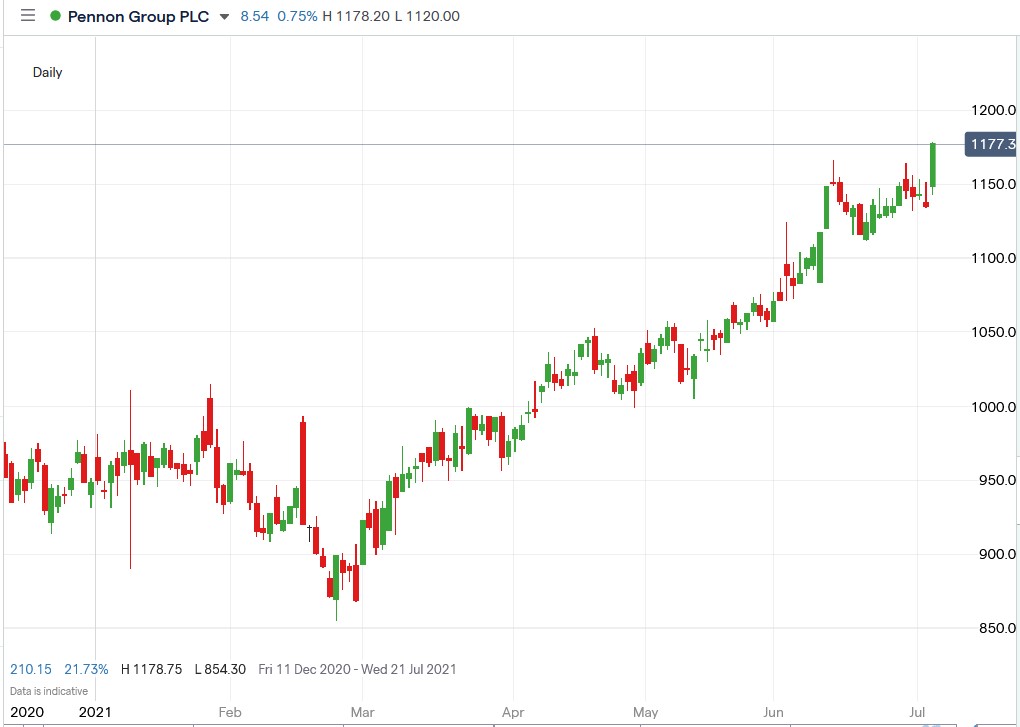Image resolution: width=1020 pixels, height=727 pixels.
Task: Click the 1200.0 price axis label
Action: click(992, 111)
